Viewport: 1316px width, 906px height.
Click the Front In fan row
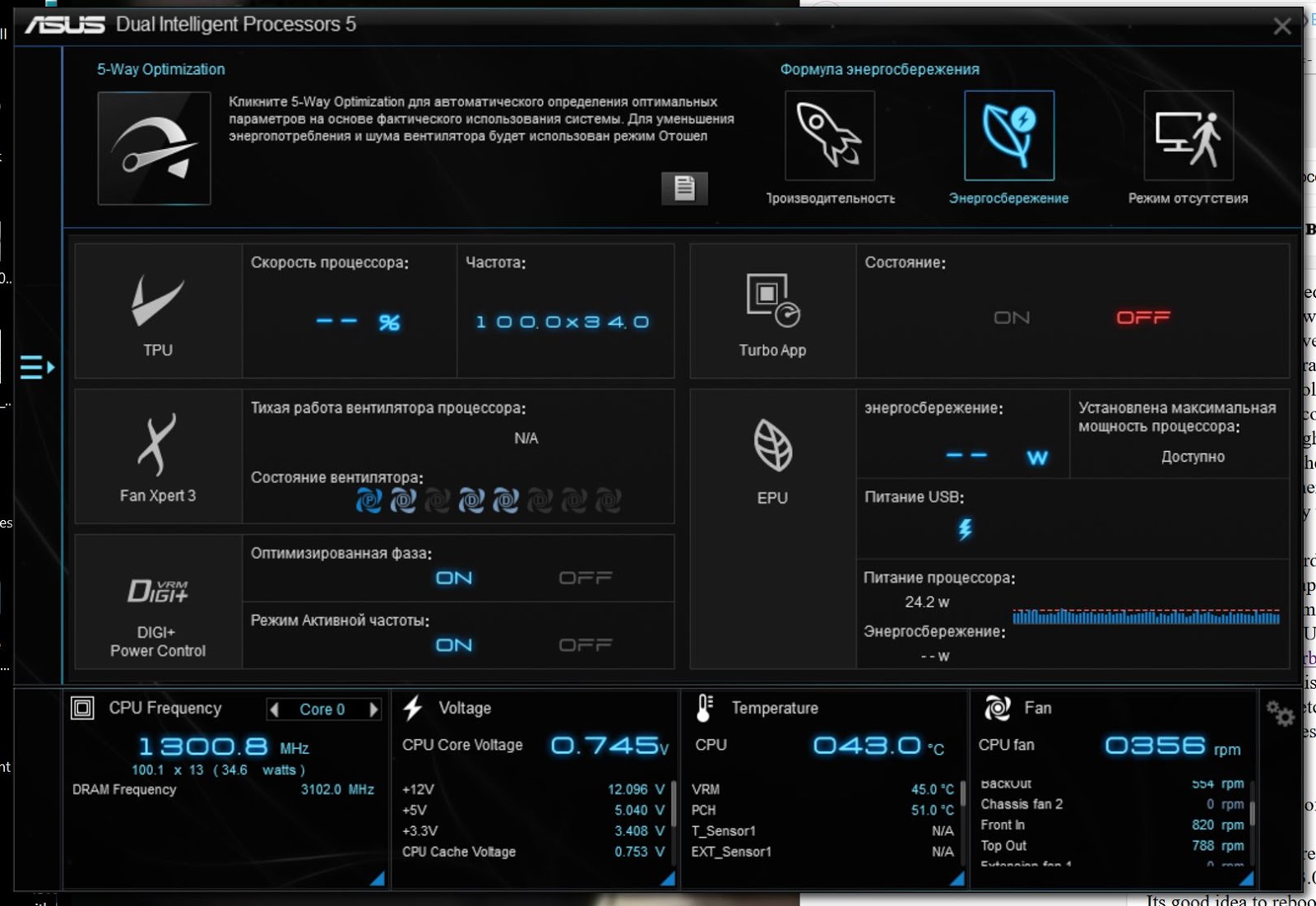(x=1112, y=825)
